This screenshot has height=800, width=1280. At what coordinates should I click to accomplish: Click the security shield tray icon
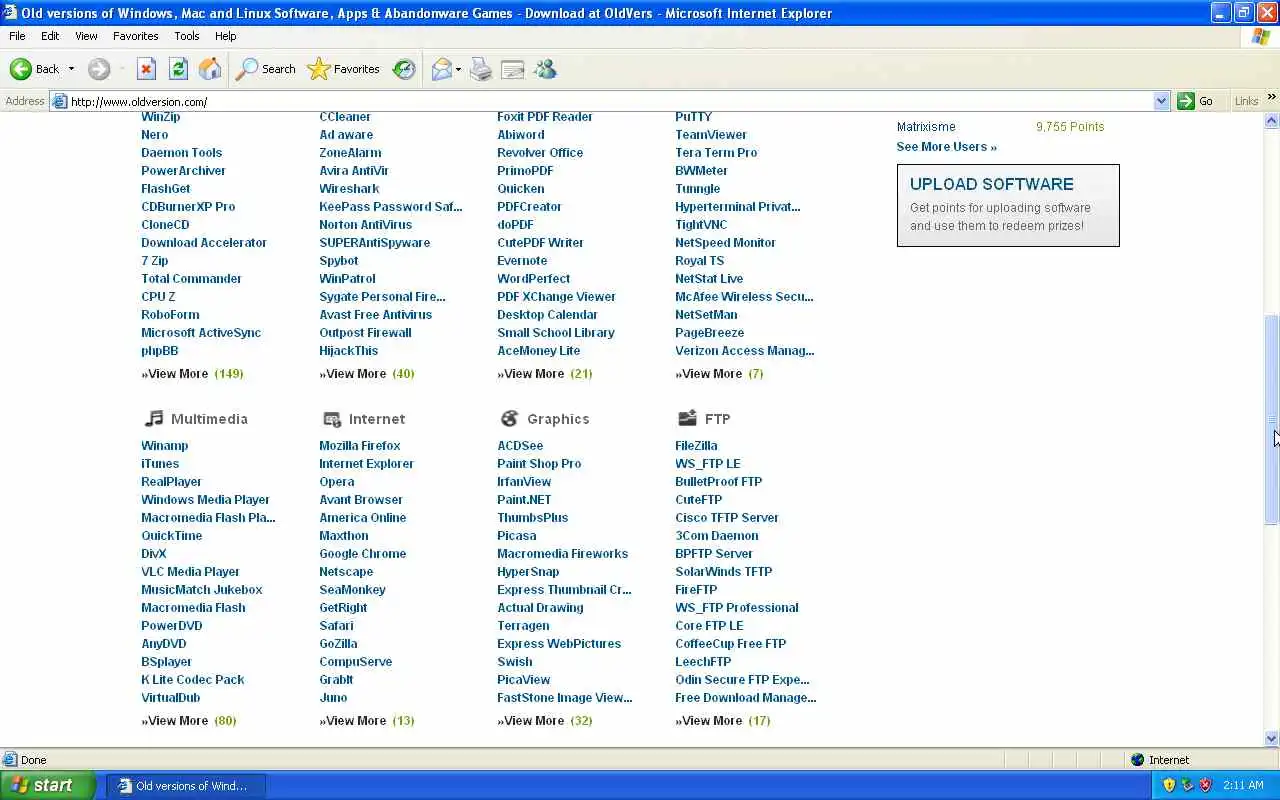click(1169, 785)
